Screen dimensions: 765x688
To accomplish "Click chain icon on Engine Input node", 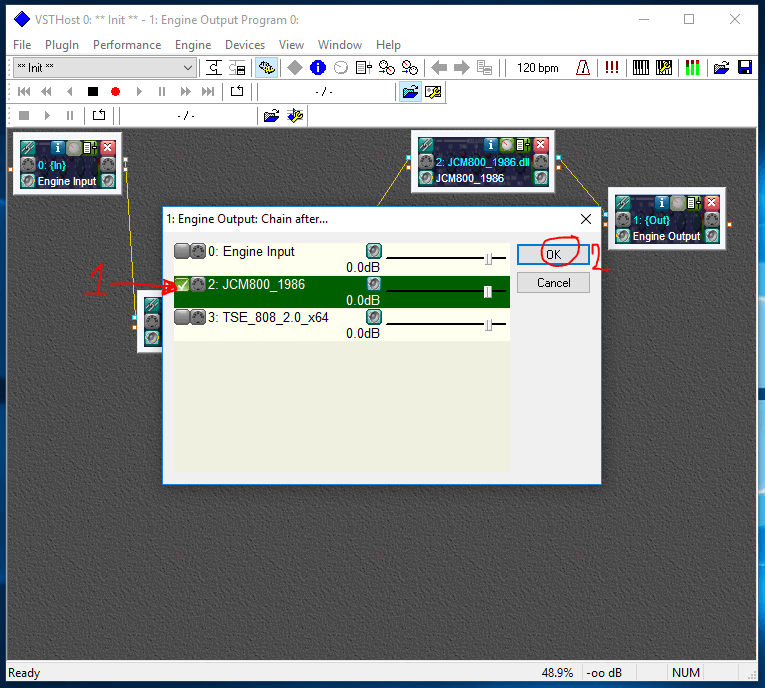I will tap(28, 147).
